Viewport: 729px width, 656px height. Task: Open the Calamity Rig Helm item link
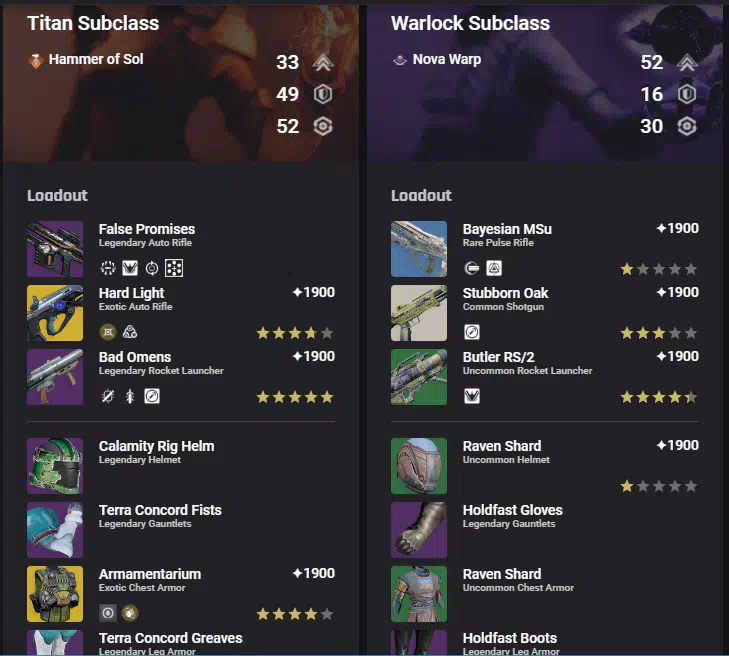pos(156,446)
